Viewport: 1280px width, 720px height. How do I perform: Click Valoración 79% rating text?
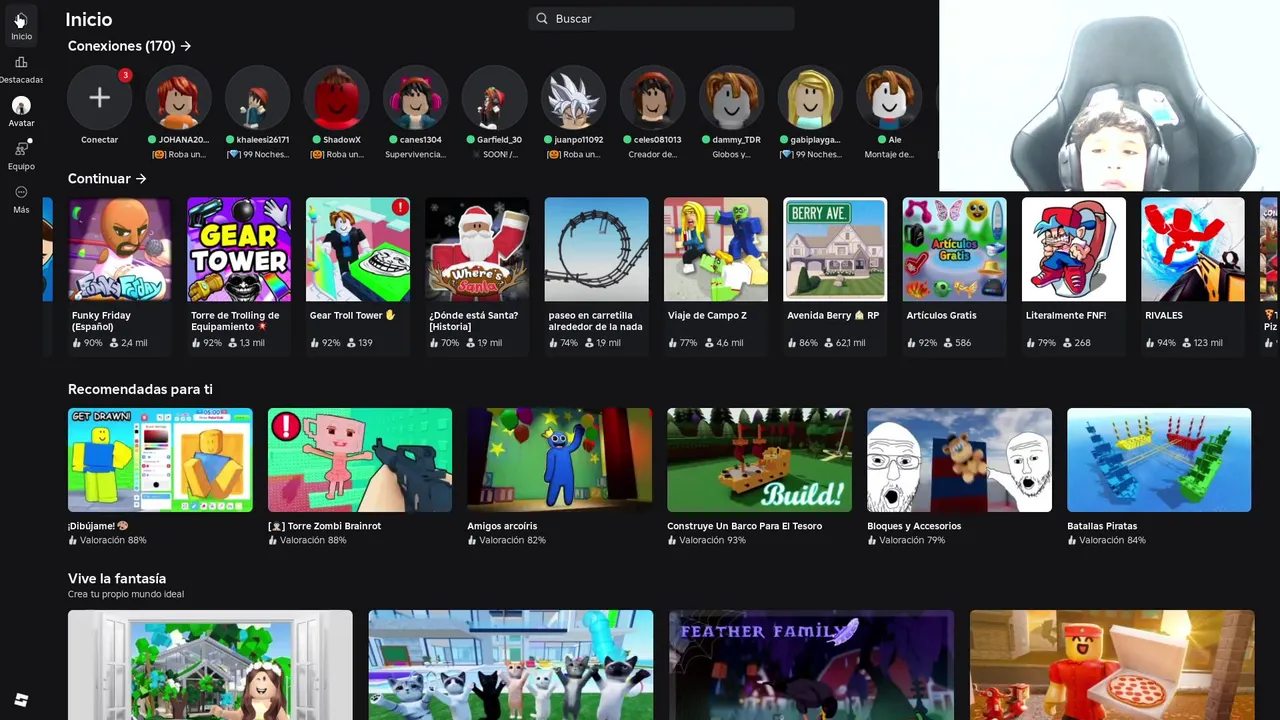tap(912, 540)
